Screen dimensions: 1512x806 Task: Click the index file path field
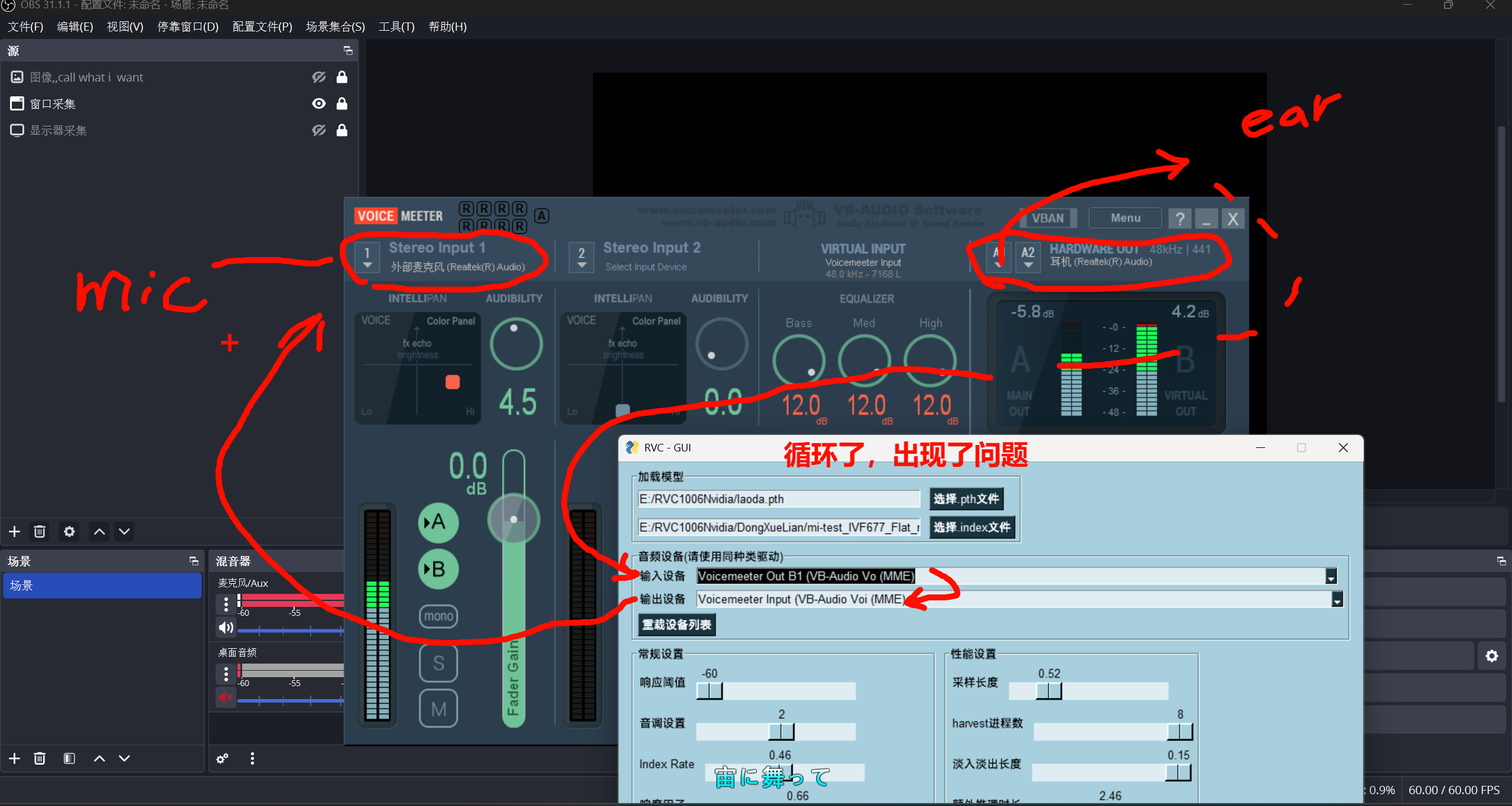778,527
